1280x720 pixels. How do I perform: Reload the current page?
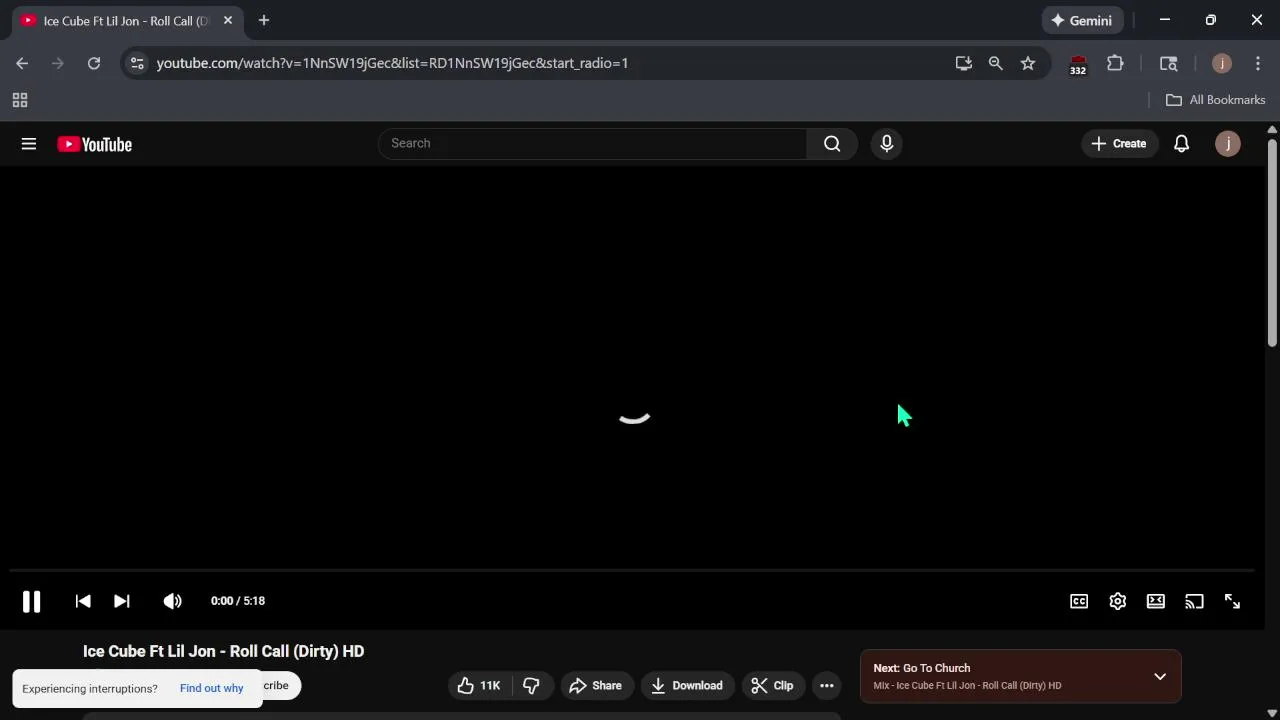(94, 63)
